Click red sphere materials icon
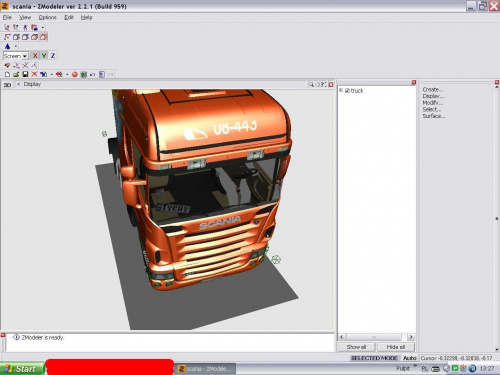 tap(75, 74)
